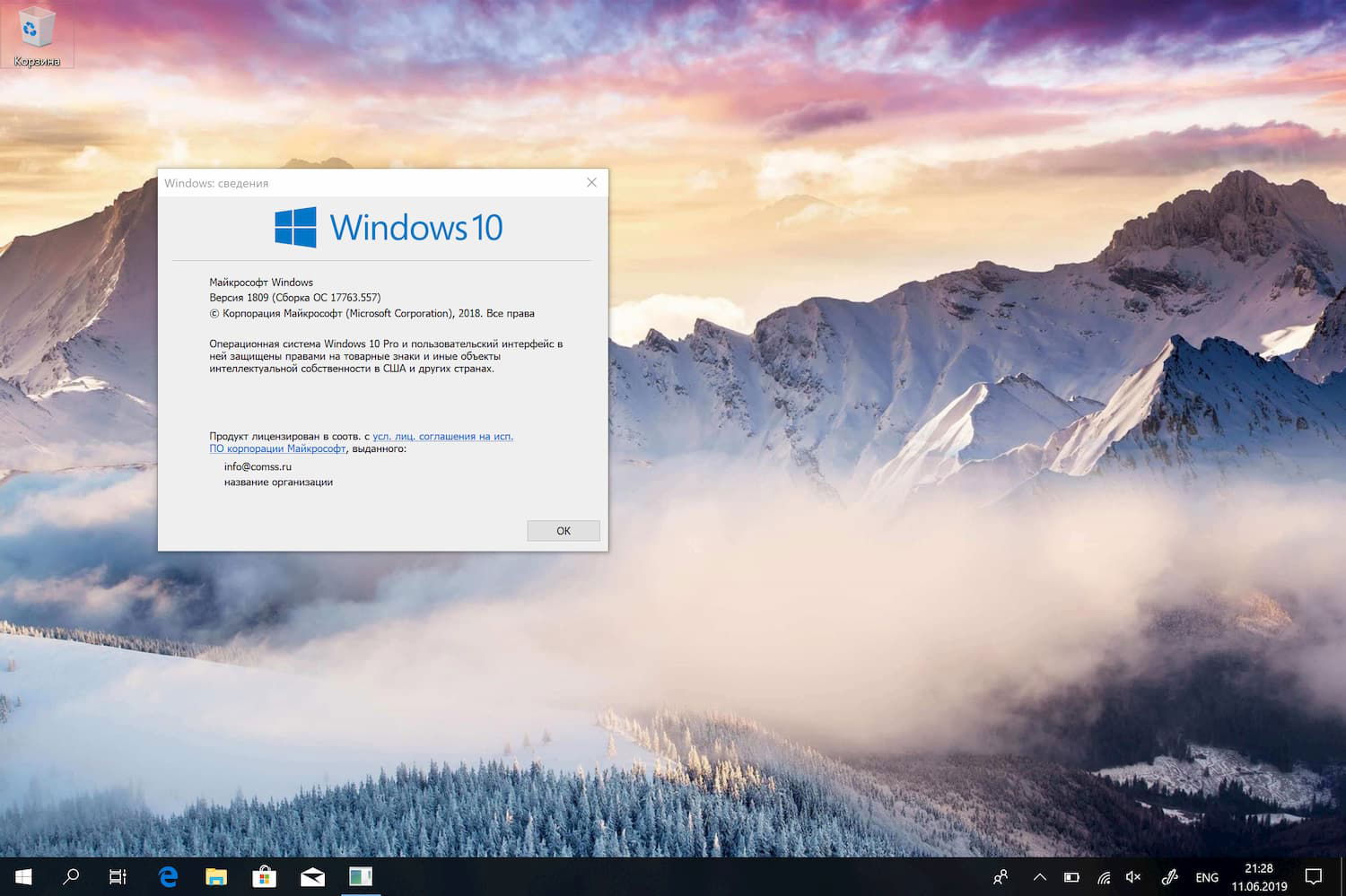Open File Explorer from the taskbar

pos(215,876)
